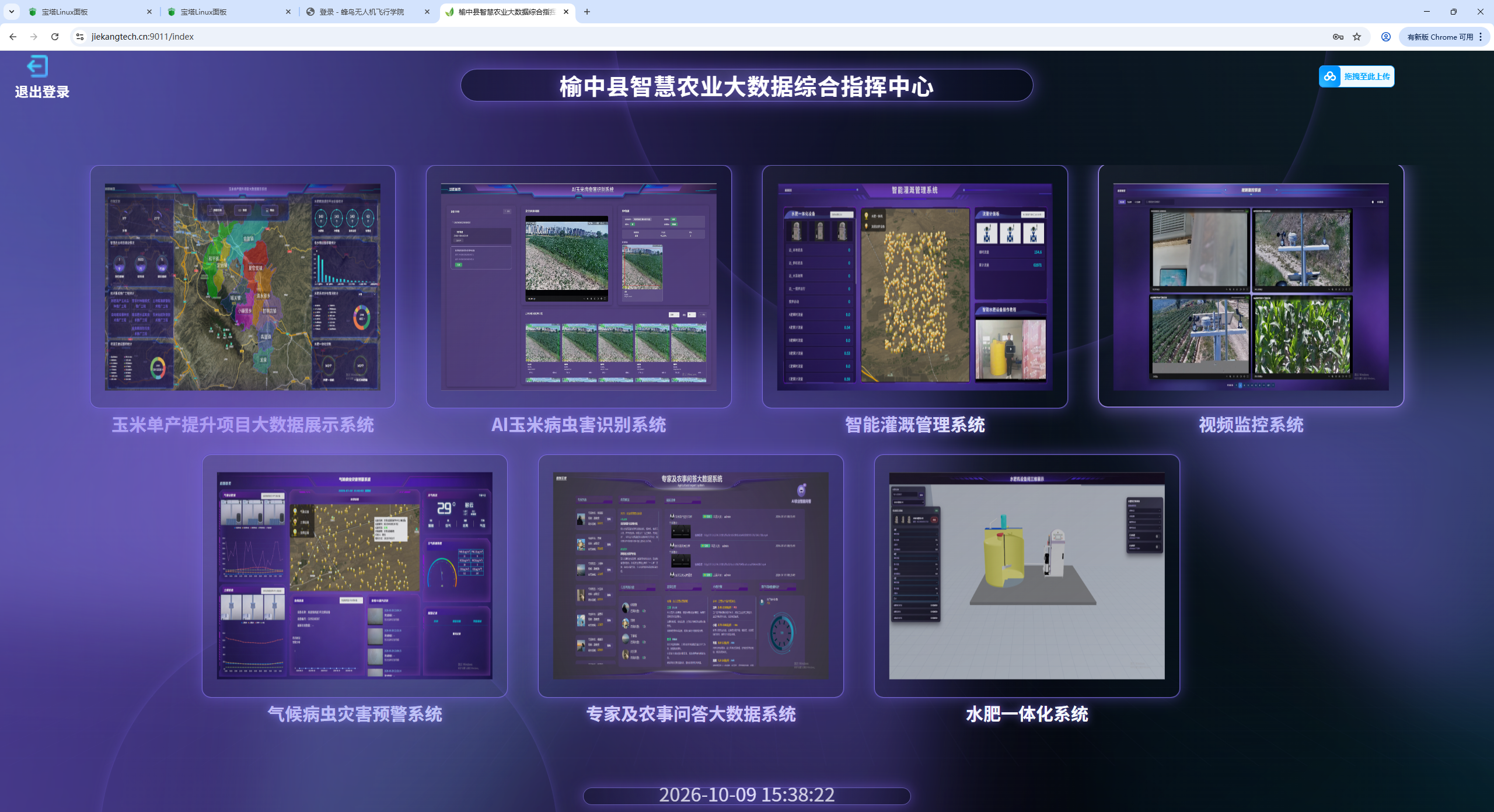Click the logout arrow icon

click(x=37, y=66)
